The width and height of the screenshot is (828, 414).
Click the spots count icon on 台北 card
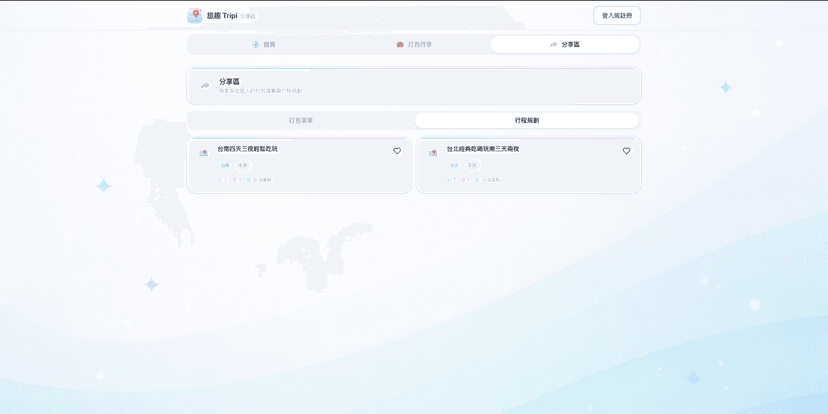point(477,180)
